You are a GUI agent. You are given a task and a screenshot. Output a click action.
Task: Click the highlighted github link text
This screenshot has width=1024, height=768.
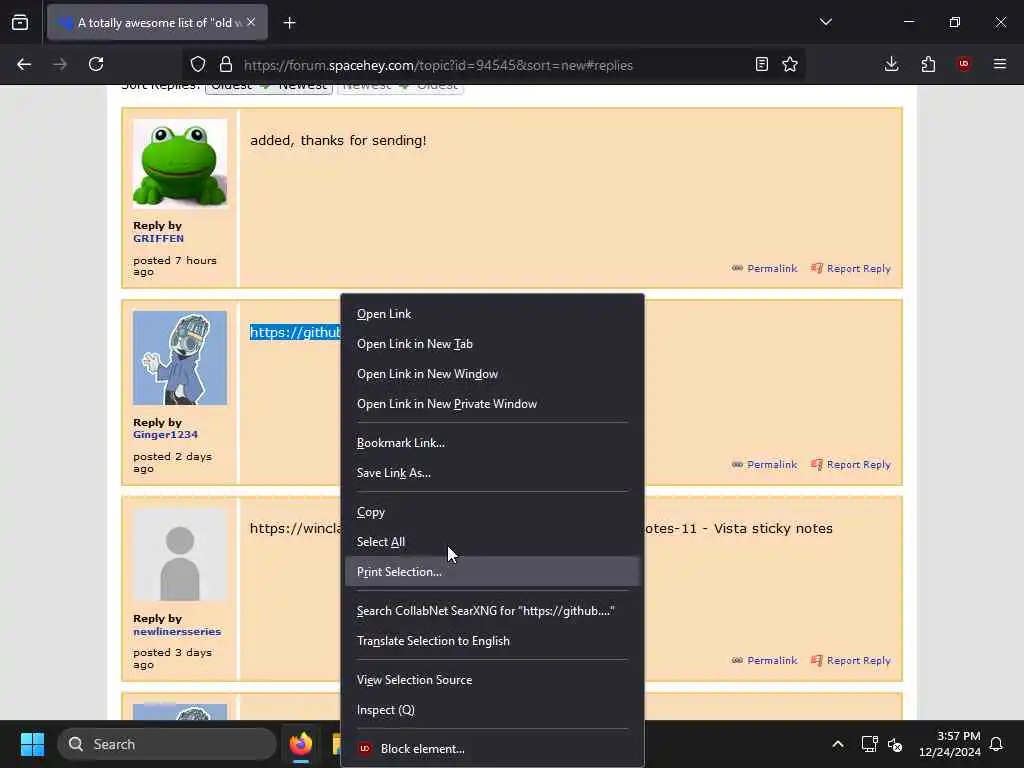295,332
